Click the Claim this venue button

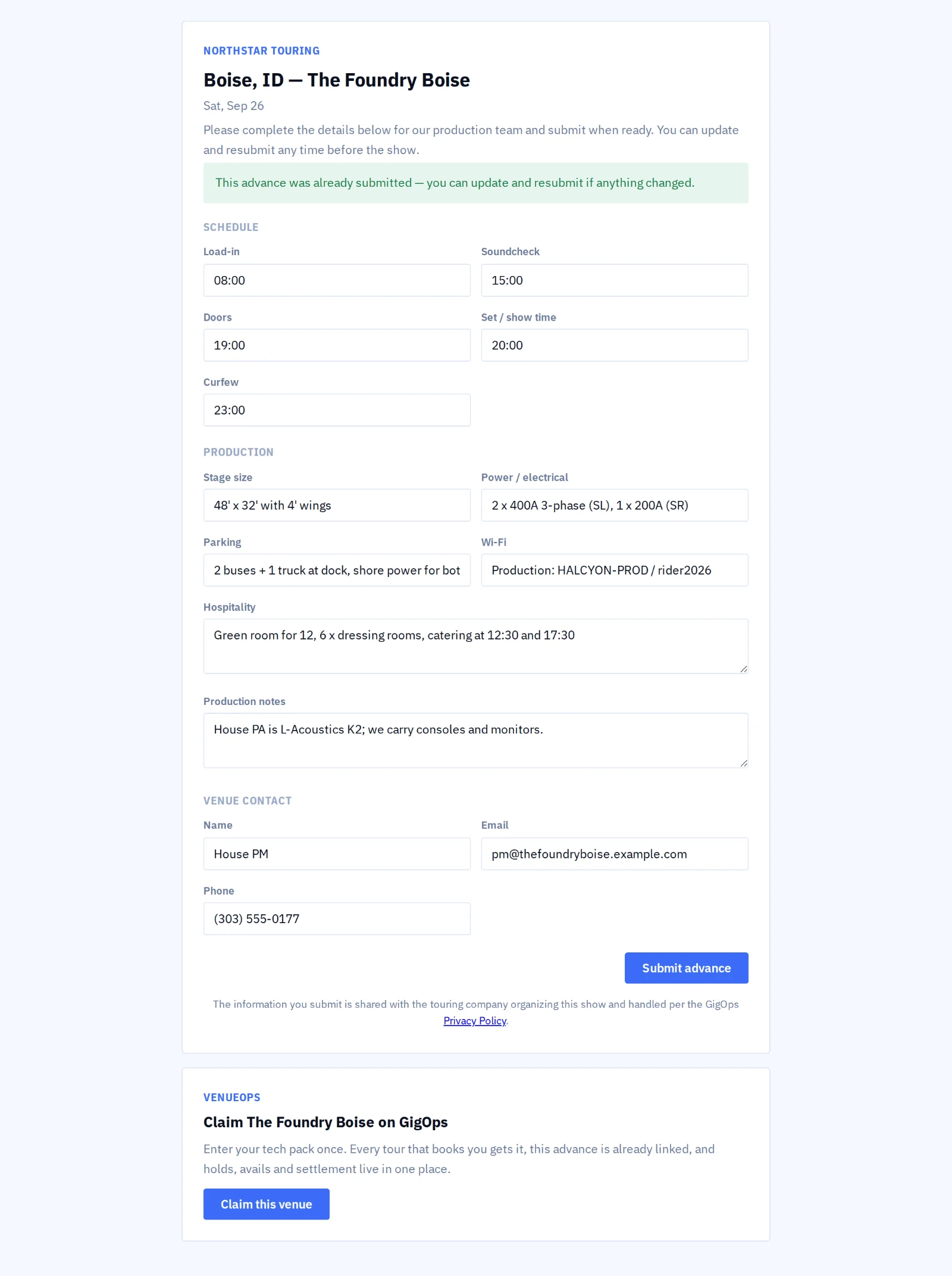pyautogui.click(x=267, y=1204)
